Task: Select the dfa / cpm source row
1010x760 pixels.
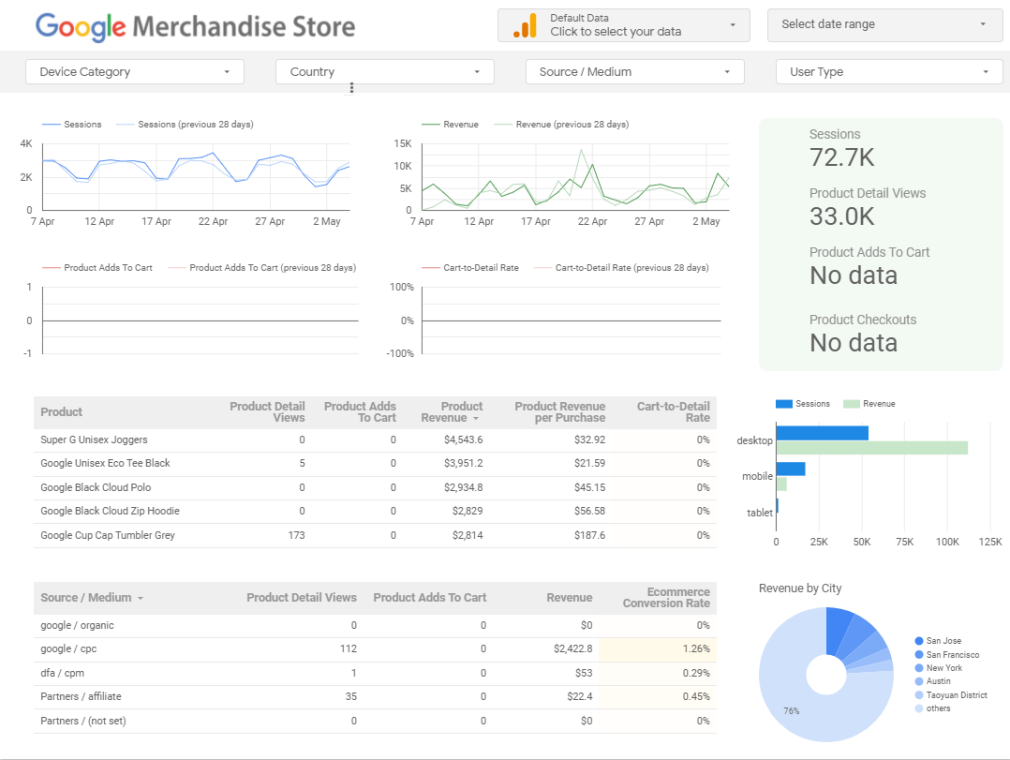Action: pos(375,673)
